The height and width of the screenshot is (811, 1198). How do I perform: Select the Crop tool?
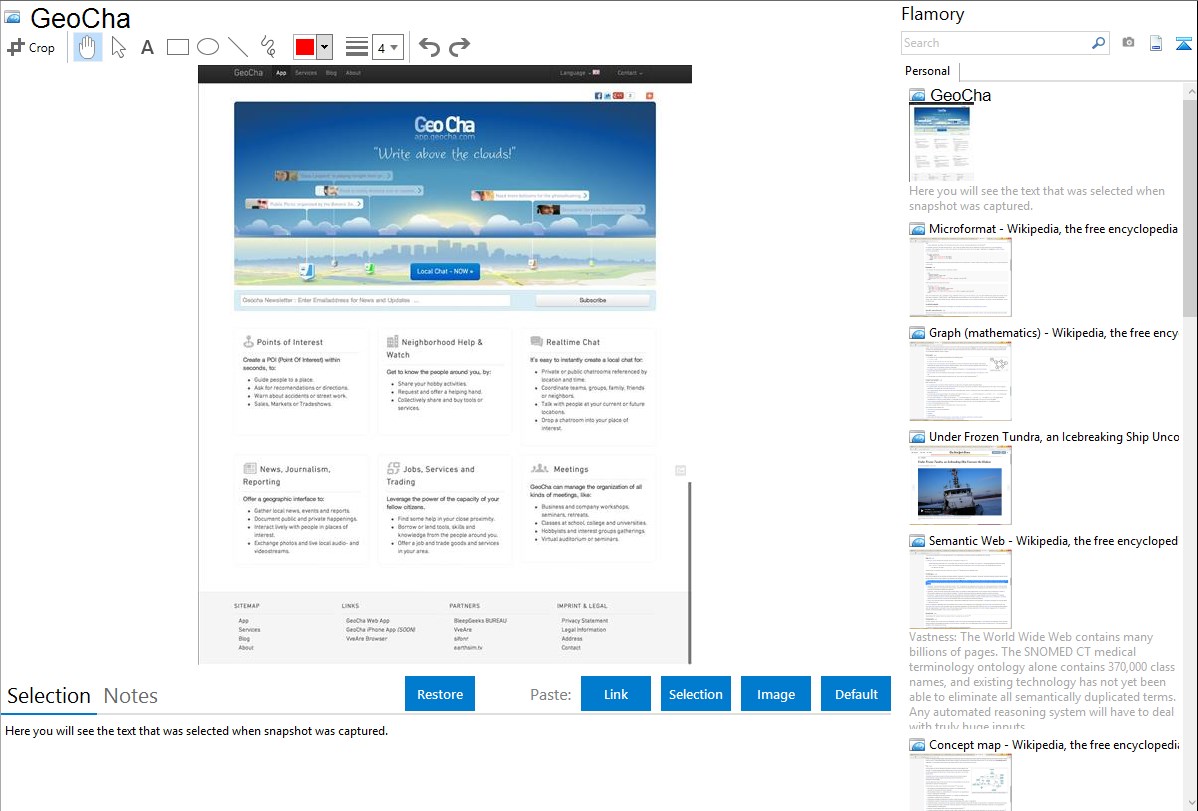[x=31, y=47]
